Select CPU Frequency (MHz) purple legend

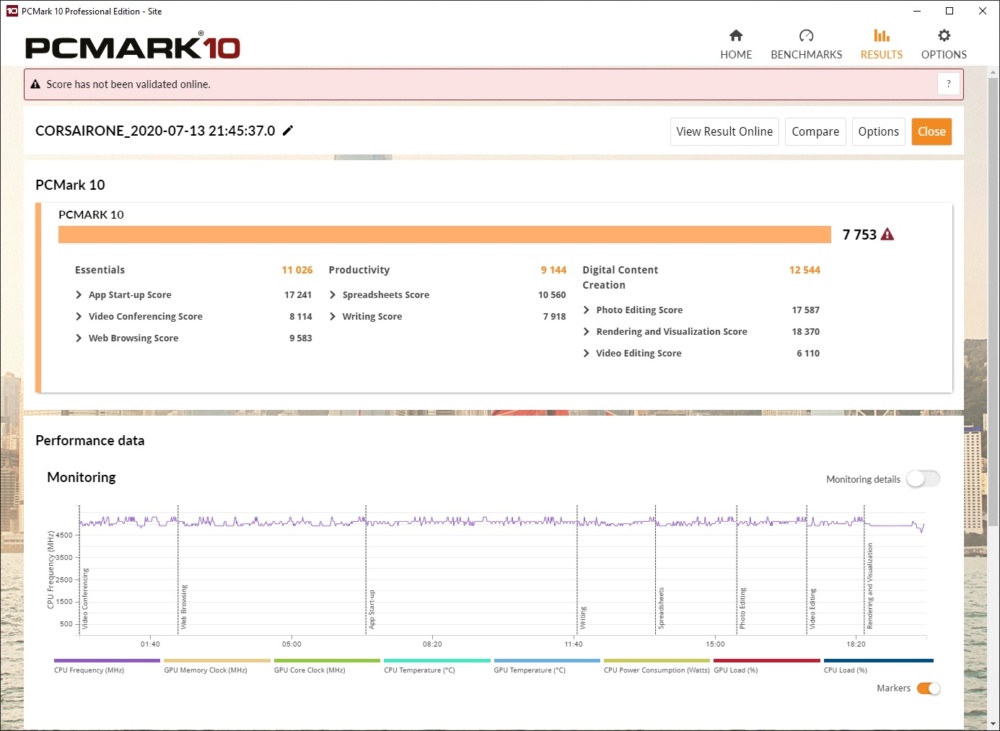(107, 666)
